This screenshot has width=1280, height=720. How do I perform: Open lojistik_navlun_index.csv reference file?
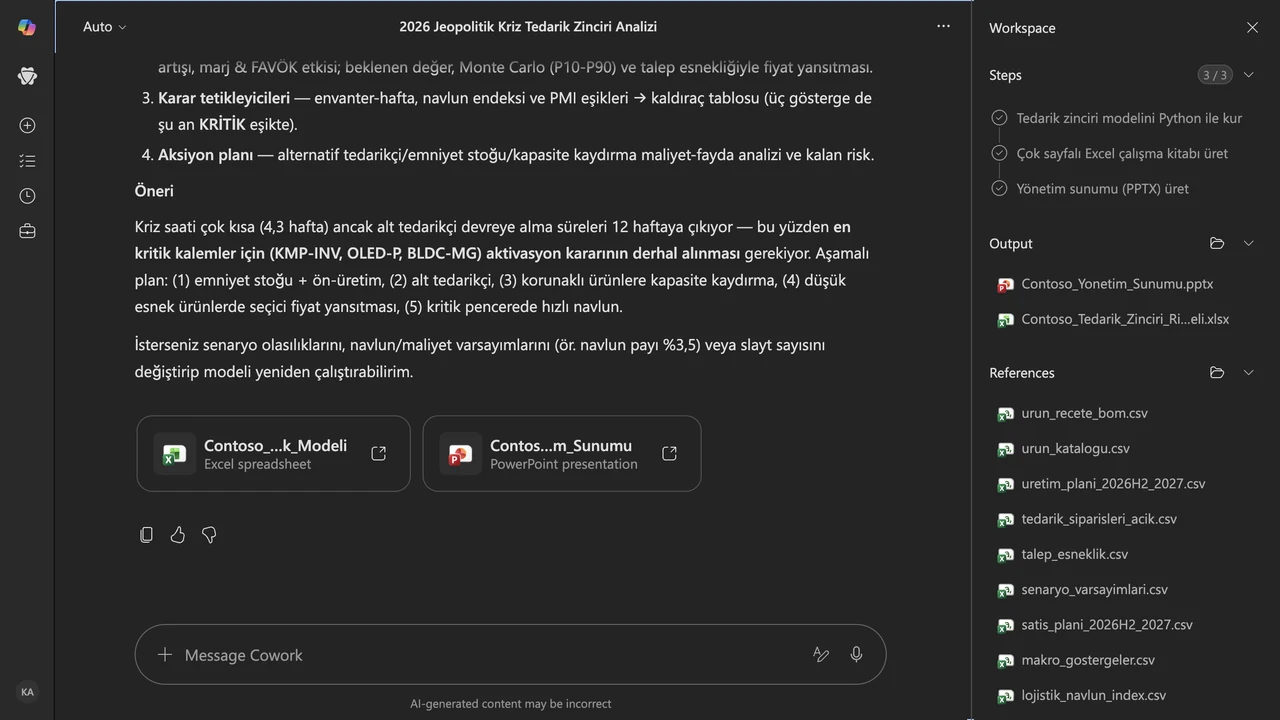tap(1093, 695)
